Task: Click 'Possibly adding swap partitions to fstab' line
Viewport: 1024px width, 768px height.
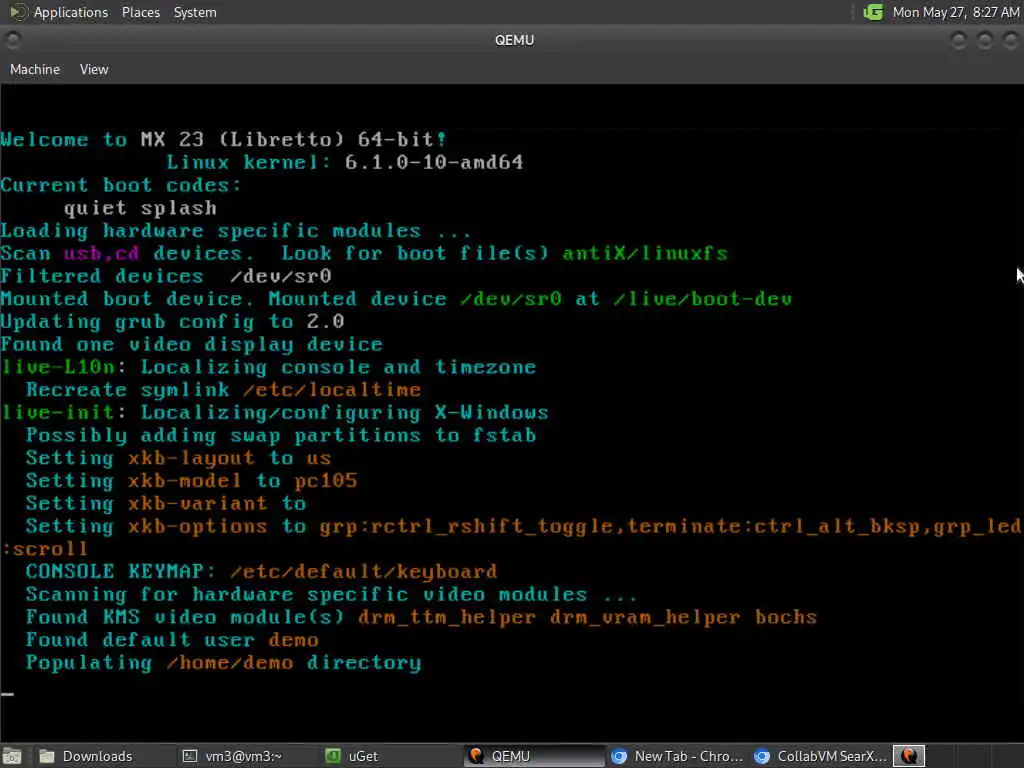Action: click(x=281, y=436)
